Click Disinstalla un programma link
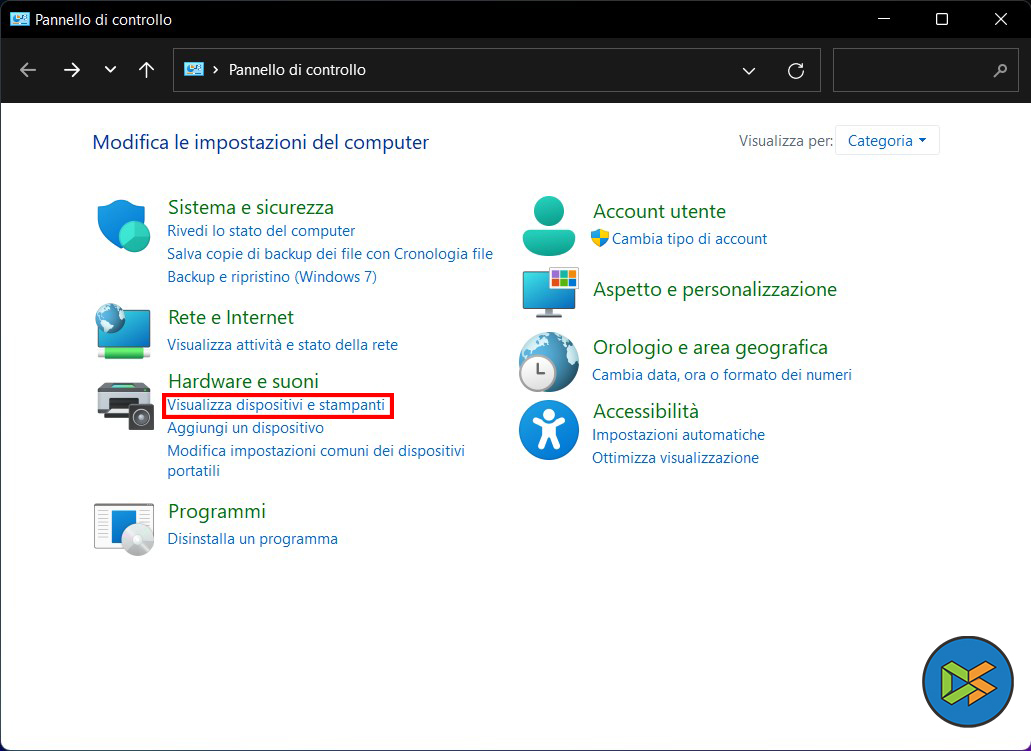The image size is (1031, 751). click(252, 539)
